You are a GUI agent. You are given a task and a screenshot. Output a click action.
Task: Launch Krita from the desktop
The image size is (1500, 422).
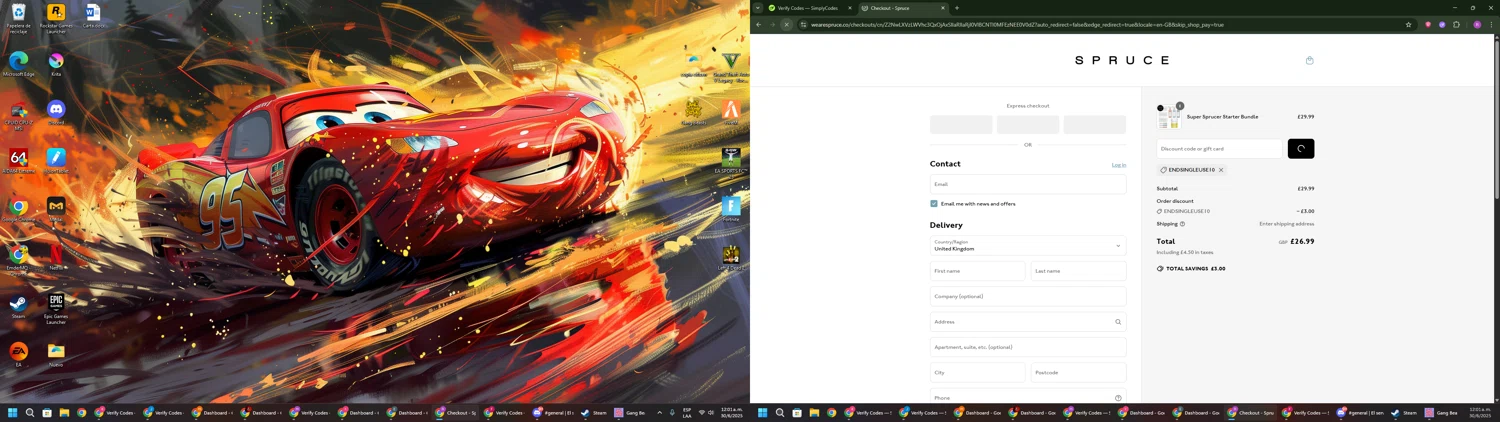56,63
